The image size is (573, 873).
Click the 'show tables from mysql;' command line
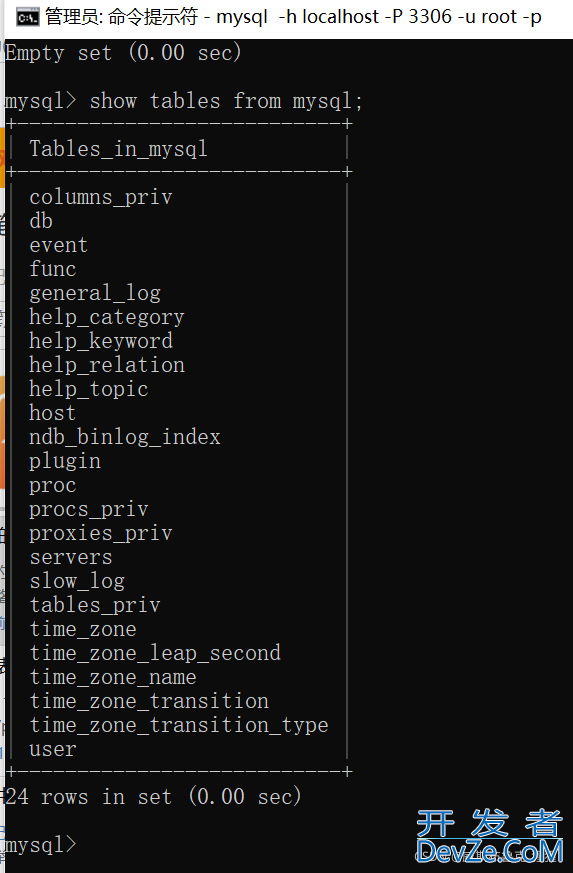tap(184, 101)
